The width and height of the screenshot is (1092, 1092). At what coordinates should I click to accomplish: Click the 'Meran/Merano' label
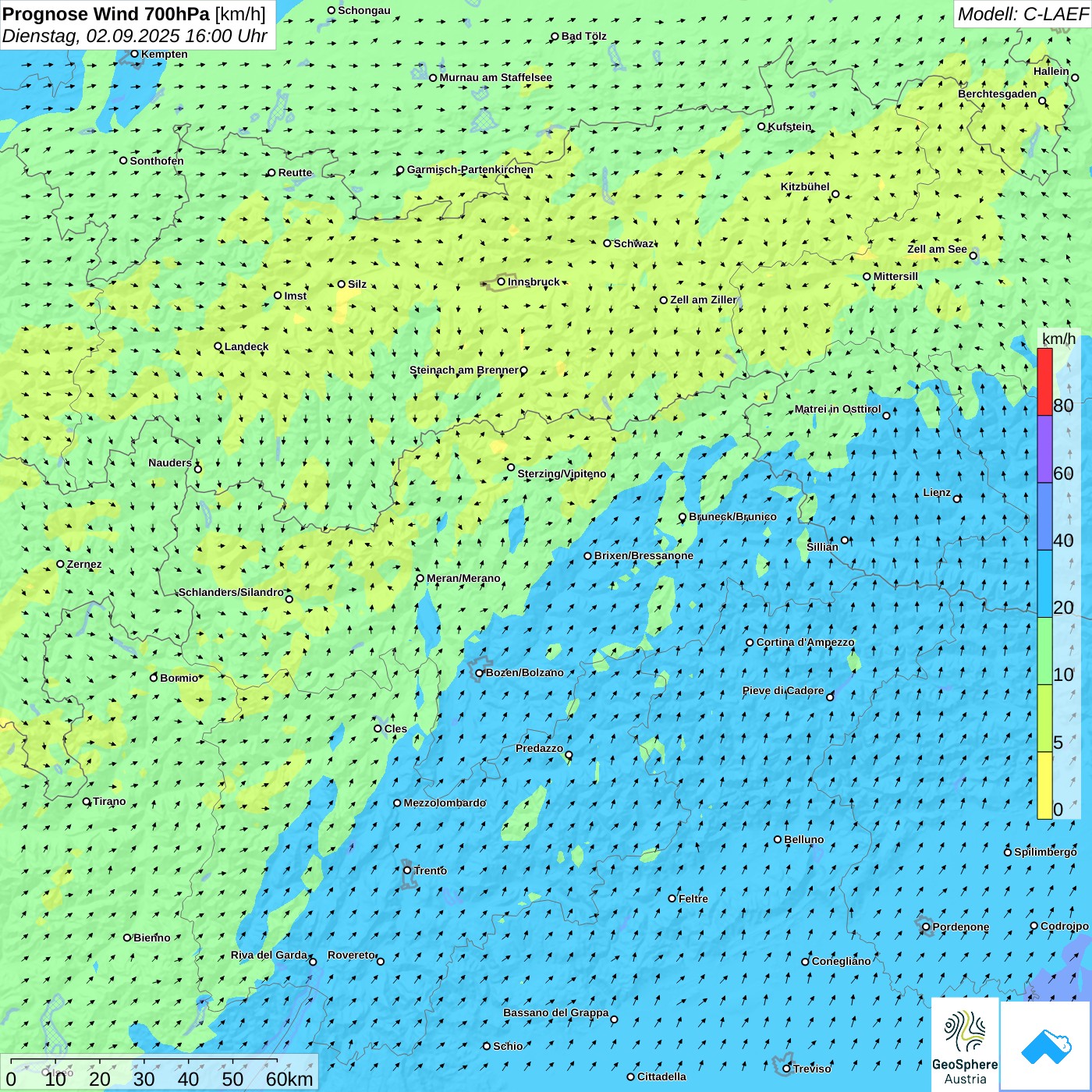(x=463, y=578)
